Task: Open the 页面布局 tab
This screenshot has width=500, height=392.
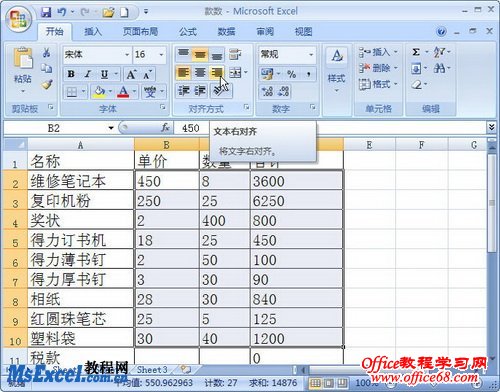Action: [140, 32]
